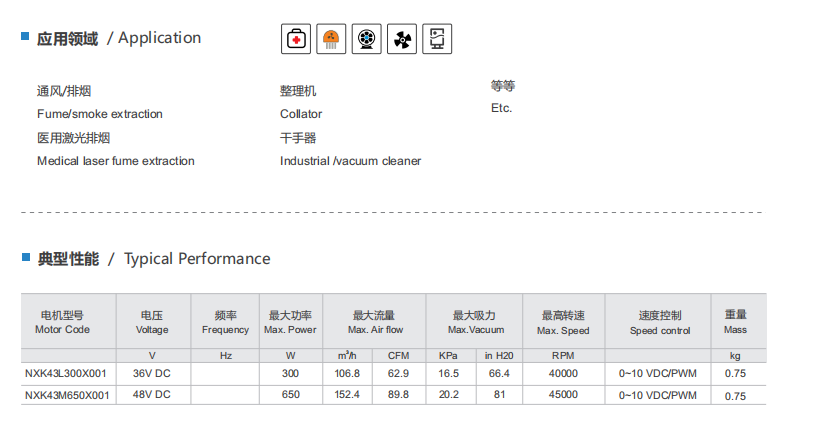Select the Speed control column header
This screenshot has height=438, width=827.
(660, 322)
